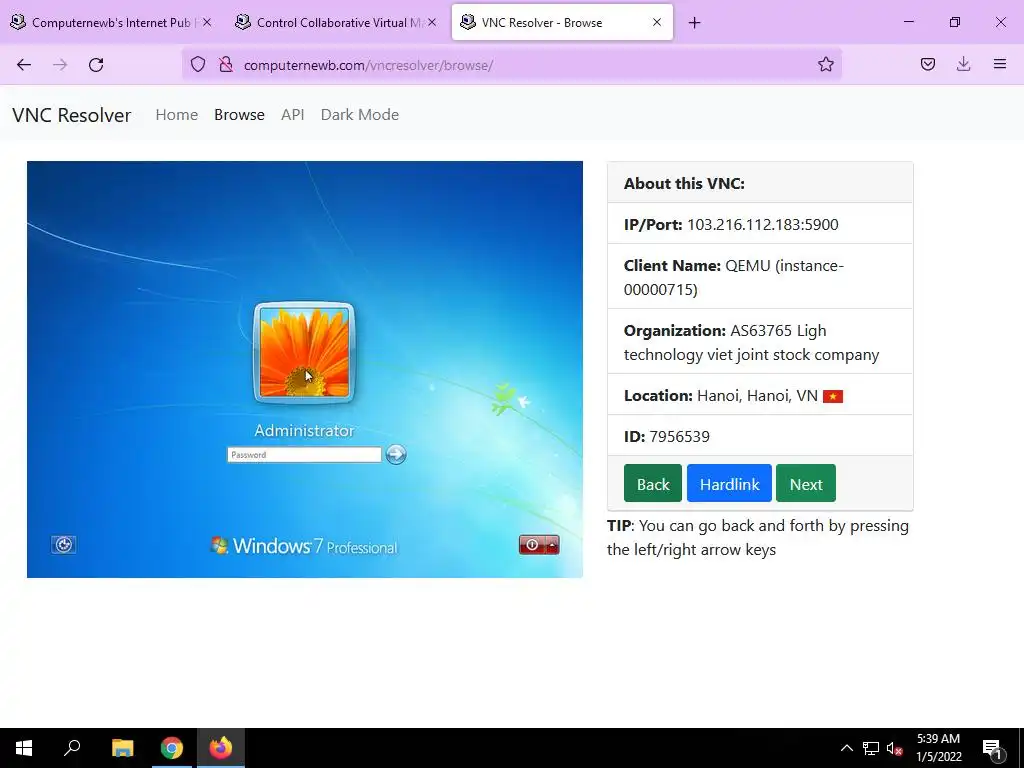Select the VNC Resolver - Browse tab
This screenshot has width=1024, height=768.
tap(562, 22)
